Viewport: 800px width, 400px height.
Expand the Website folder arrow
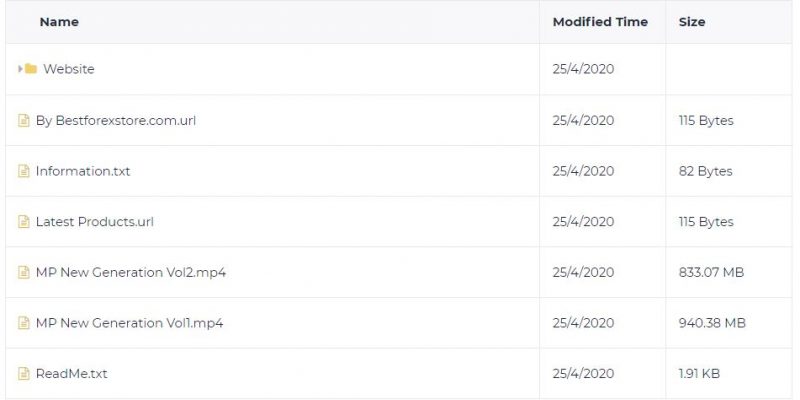click(20, 68)
